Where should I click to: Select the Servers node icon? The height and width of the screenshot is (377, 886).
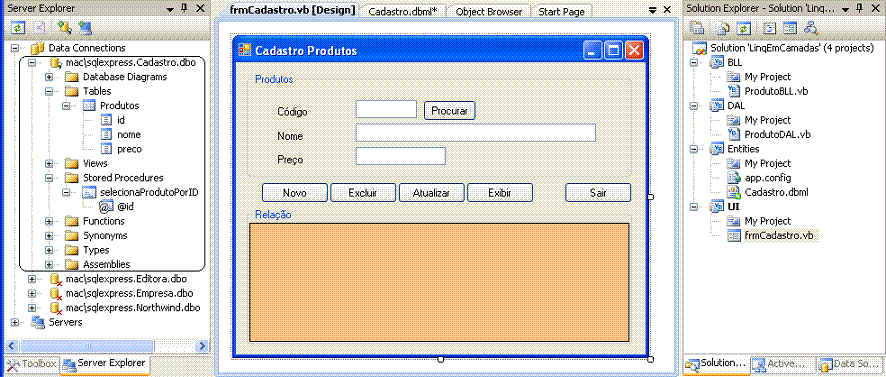click(38, 322)
